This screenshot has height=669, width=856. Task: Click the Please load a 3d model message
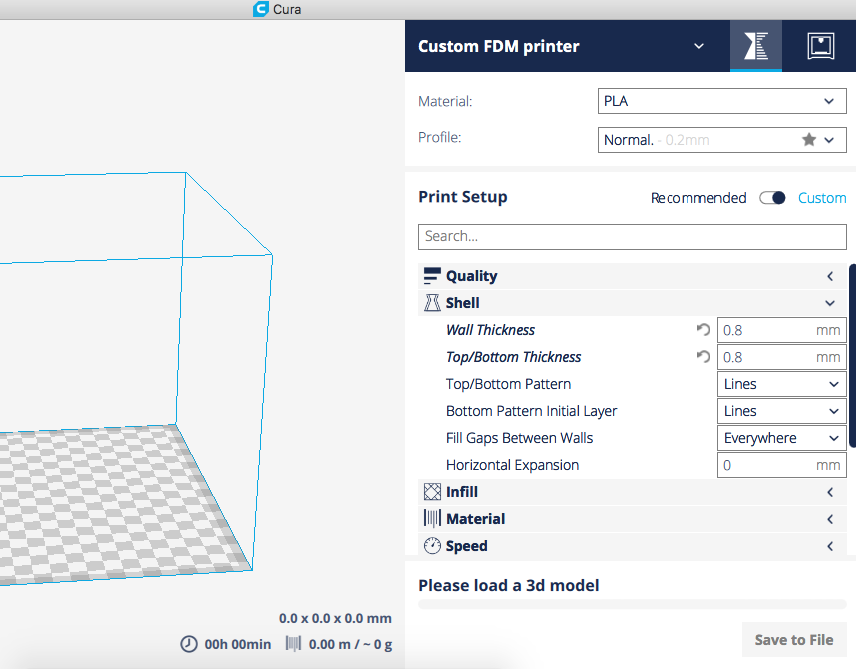coord(509,585)
